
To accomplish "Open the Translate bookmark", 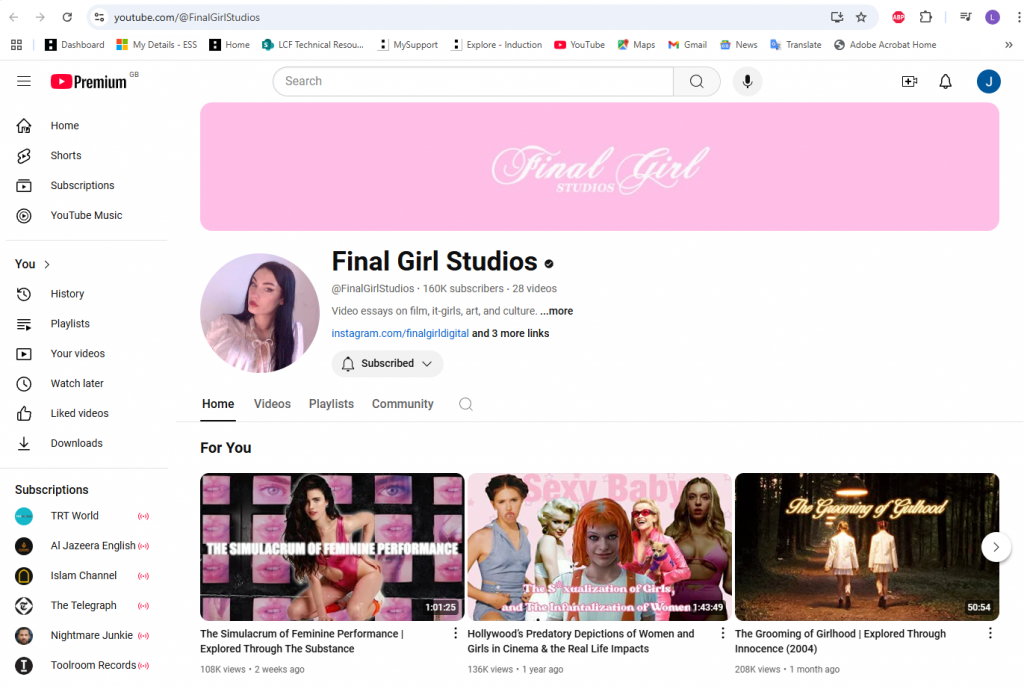I will tap(795, 45).
